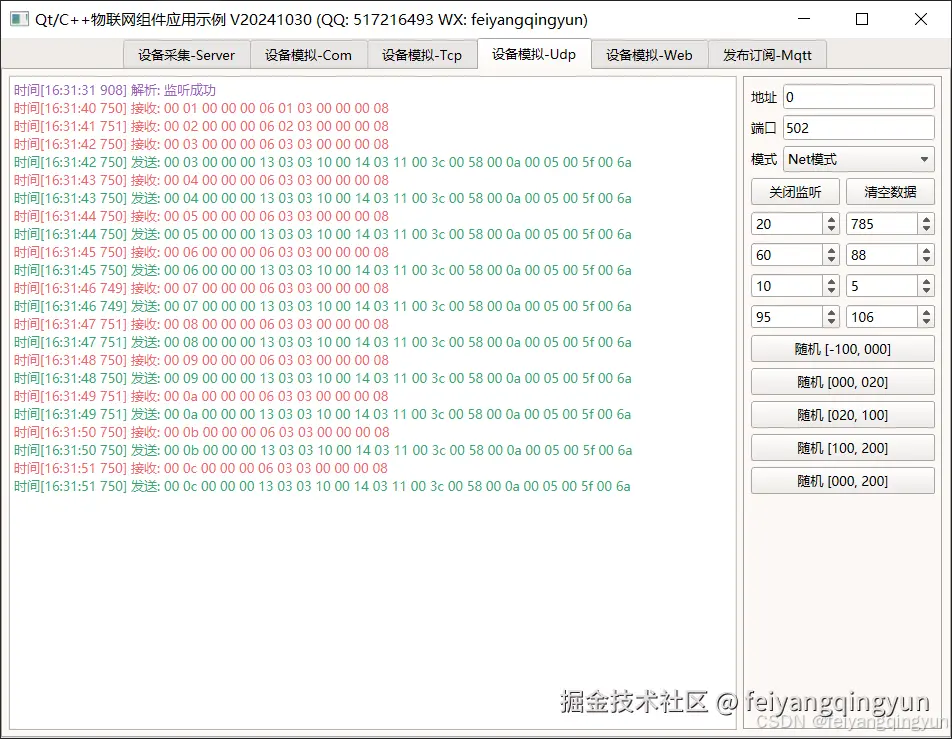Increase the spin box value 60

[x=831, y=250]
